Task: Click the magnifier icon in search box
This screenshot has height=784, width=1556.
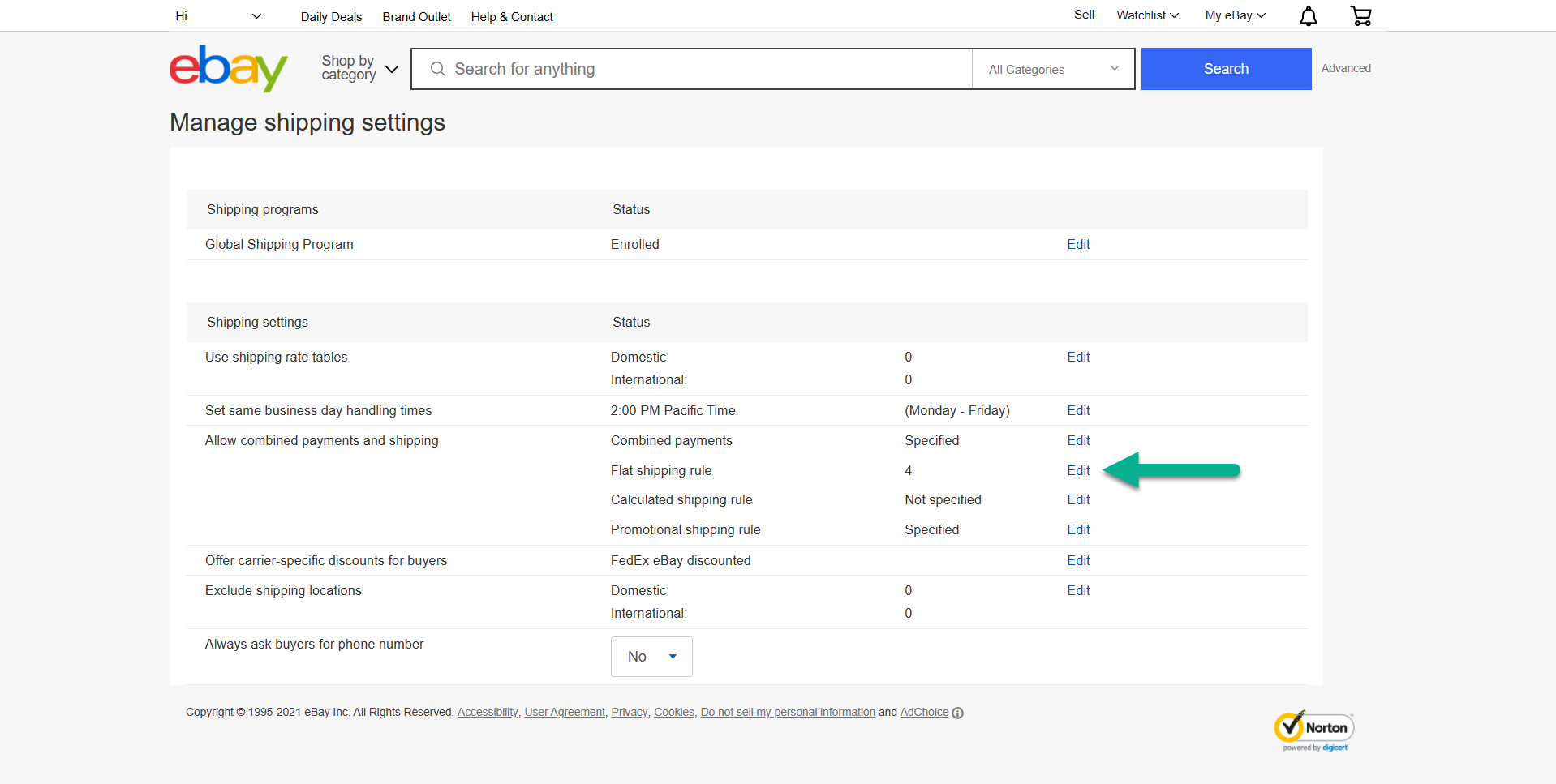Action: click(x=437, y=69)
